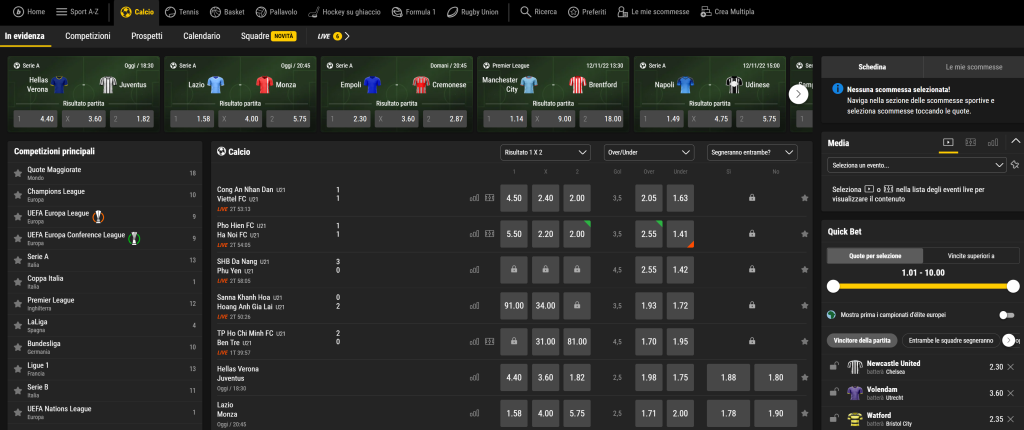Remove Newcastle United quick bet
Image resolution: width=1024 pixels, height=430 pixels.
[1011, 367]
